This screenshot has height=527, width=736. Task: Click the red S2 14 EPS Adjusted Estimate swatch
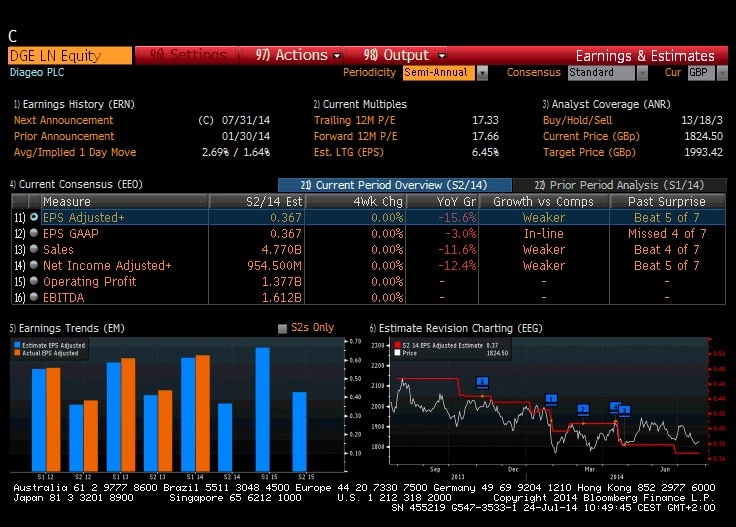click(x=398, y=345)
